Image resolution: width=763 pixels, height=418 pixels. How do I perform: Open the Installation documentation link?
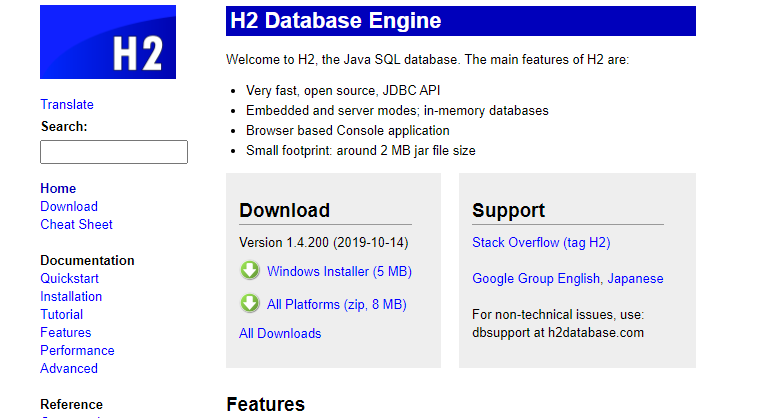click(x=71, y=296)
